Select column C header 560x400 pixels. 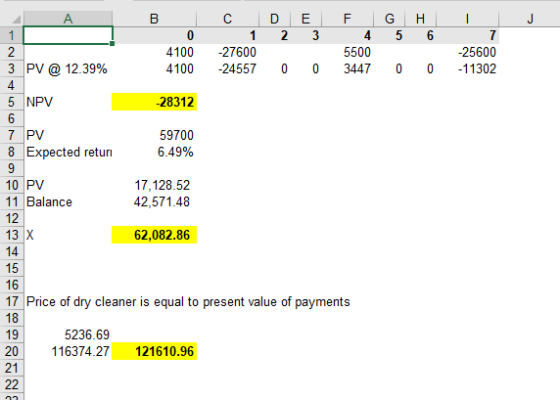coord(228,19)
